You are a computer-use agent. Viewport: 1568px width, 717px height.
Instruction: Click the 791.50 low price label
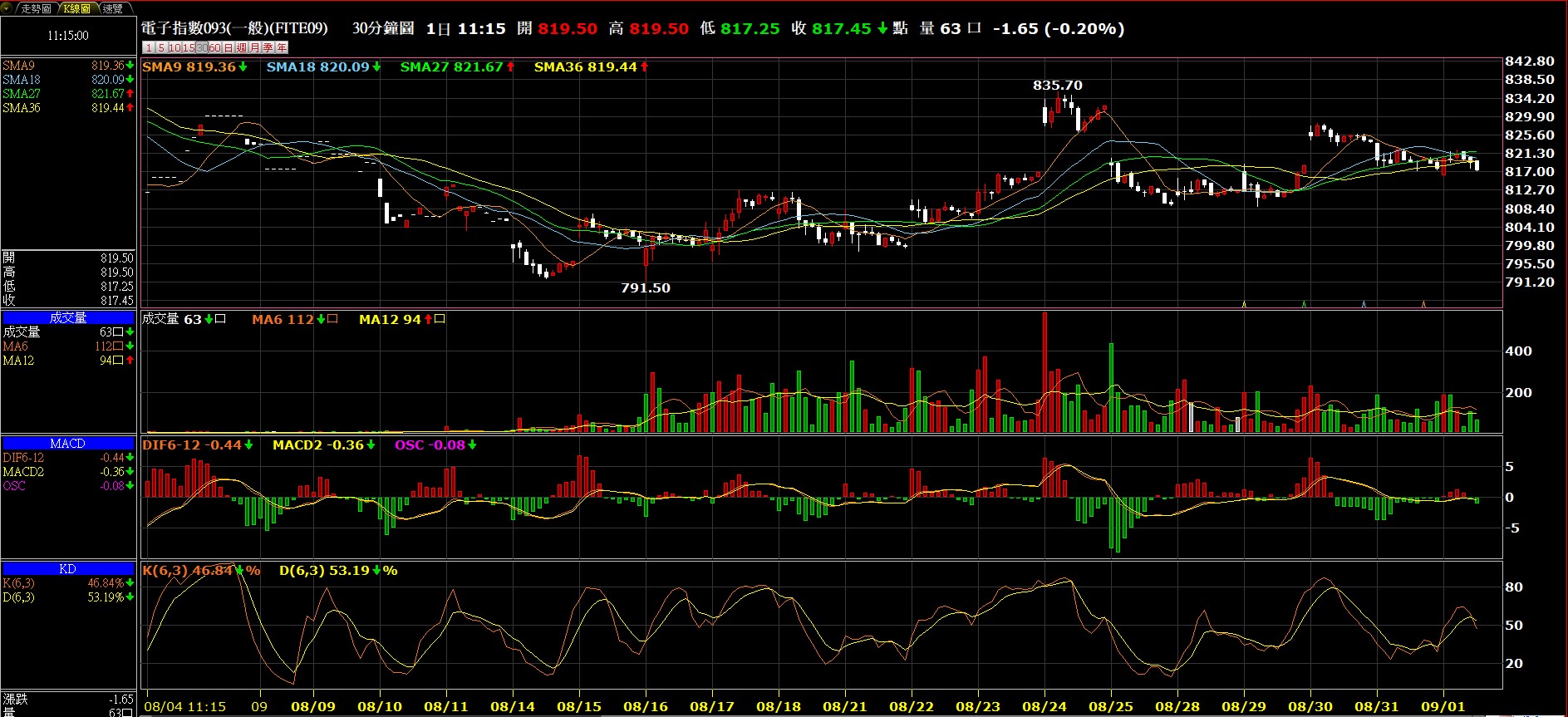(646, 288)
